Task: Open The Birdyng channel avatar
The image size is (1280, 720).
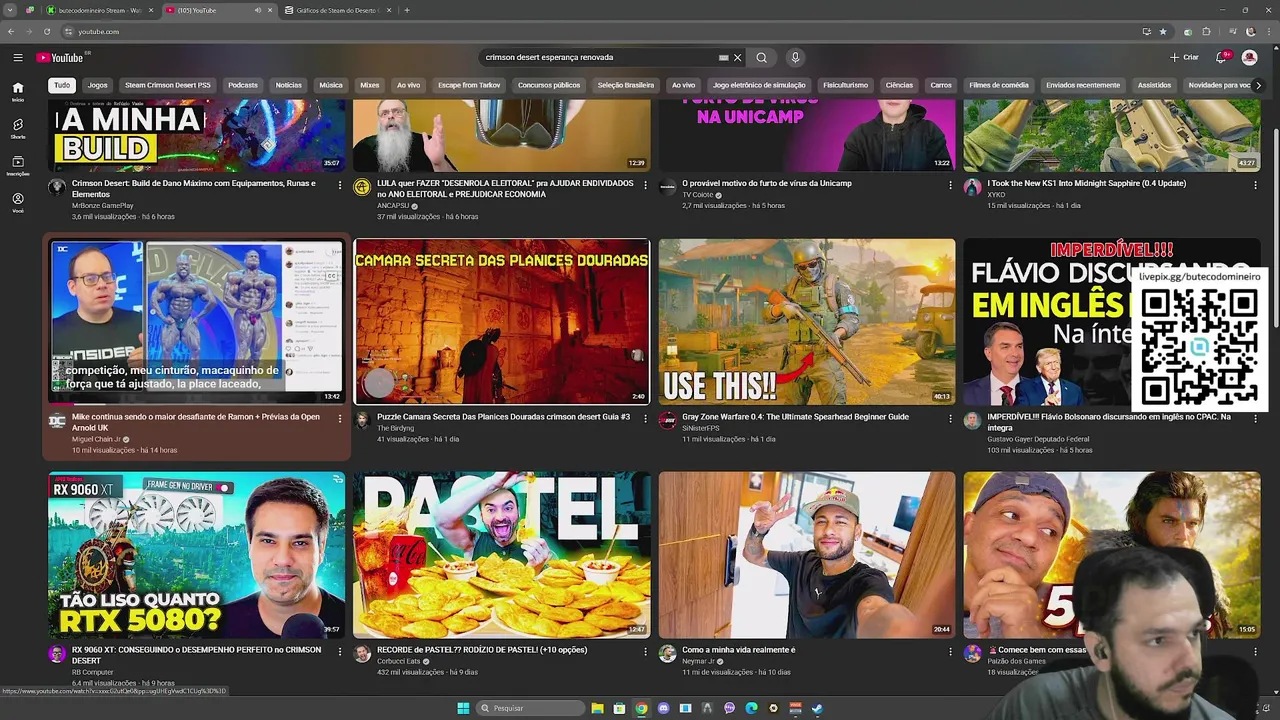Action: point(362,421)
